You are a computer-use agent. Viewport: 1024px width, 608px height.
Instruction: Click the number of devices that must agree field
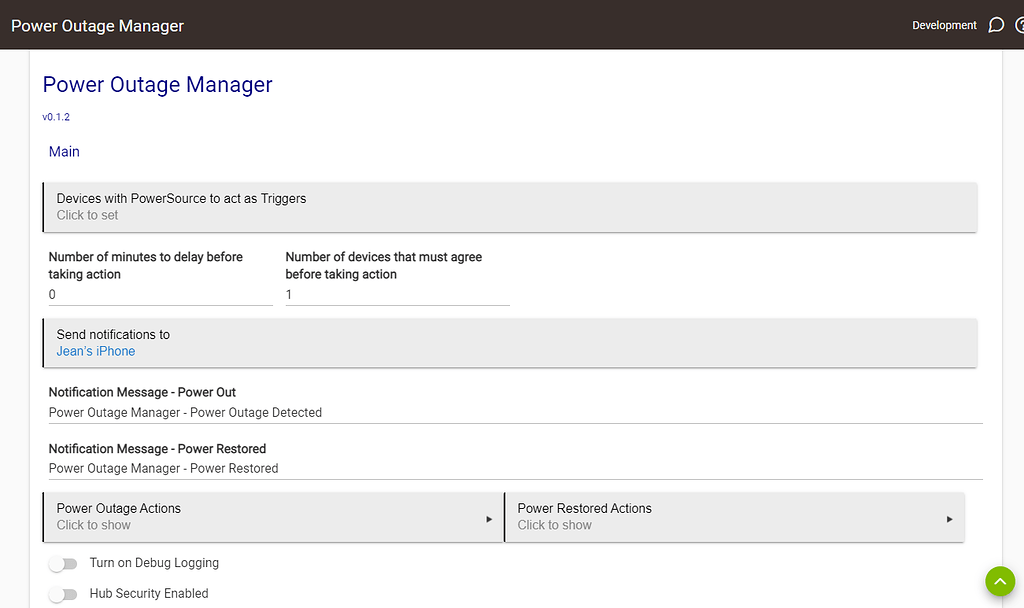pyautogui.click(x=395, y=294)
